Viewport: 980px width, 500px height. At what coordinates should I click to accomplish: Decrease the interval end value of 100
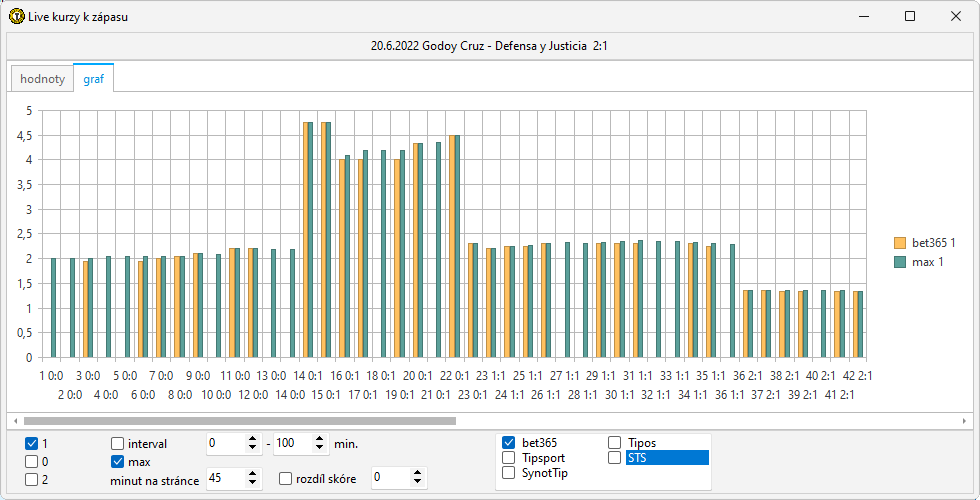(x=320, y=447)
